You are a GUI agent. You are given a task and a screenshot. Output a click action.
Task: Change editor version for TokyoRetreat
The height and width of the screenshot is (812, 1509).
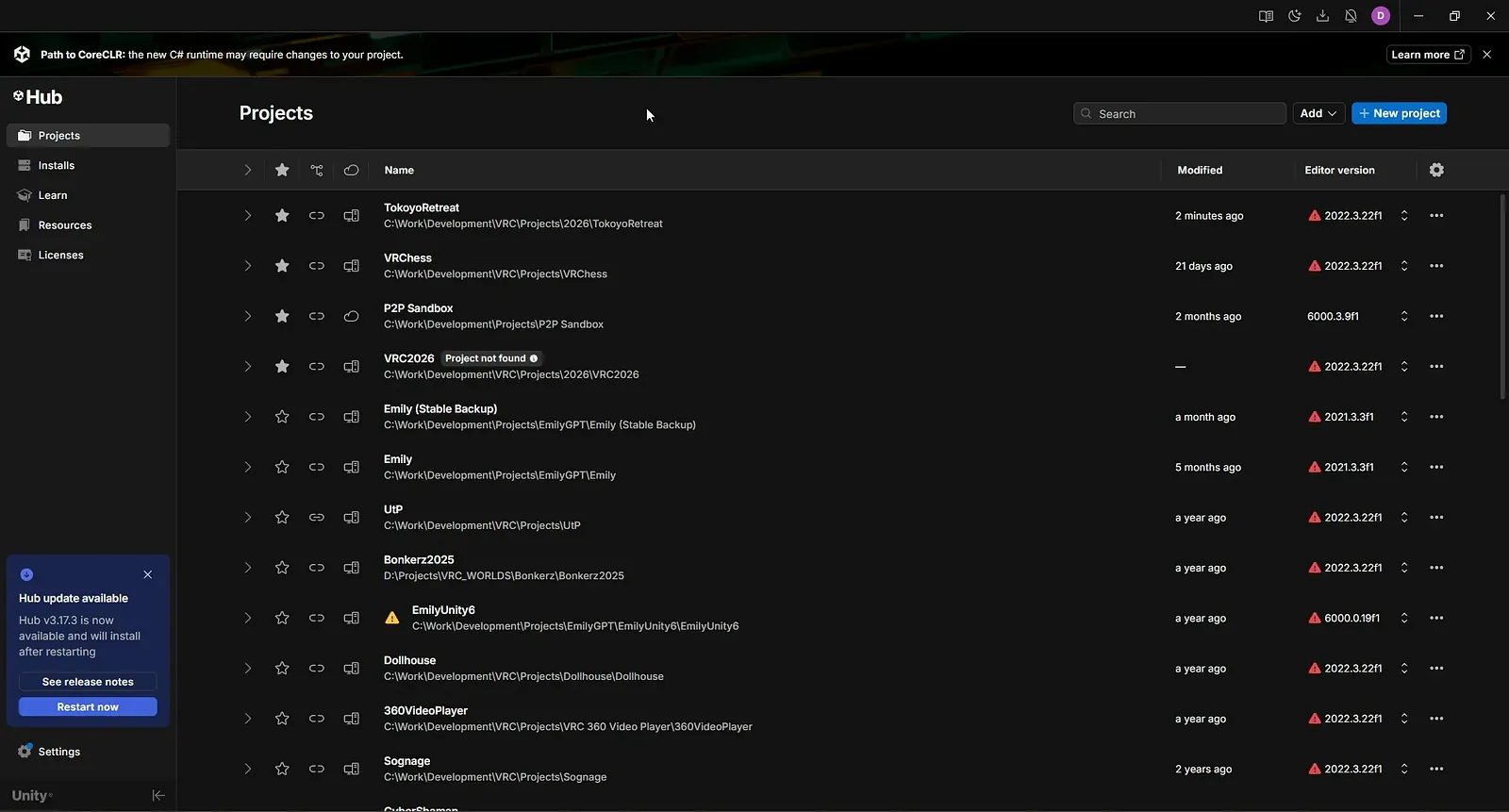pos(1404,216)
